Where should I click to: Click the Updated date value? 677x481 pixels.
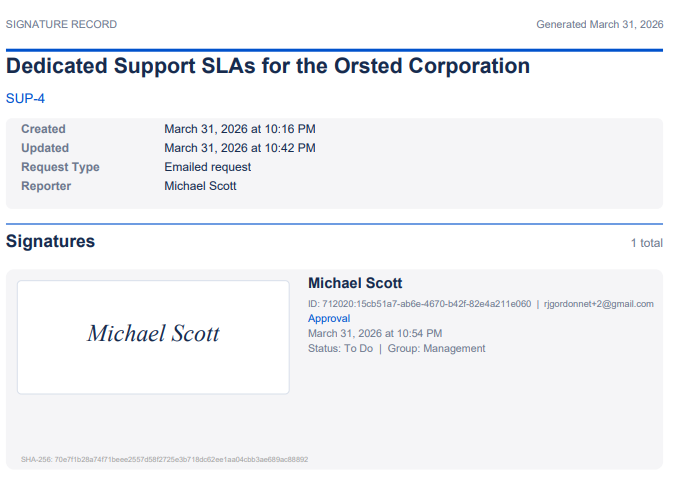click(x=240, y=148)
